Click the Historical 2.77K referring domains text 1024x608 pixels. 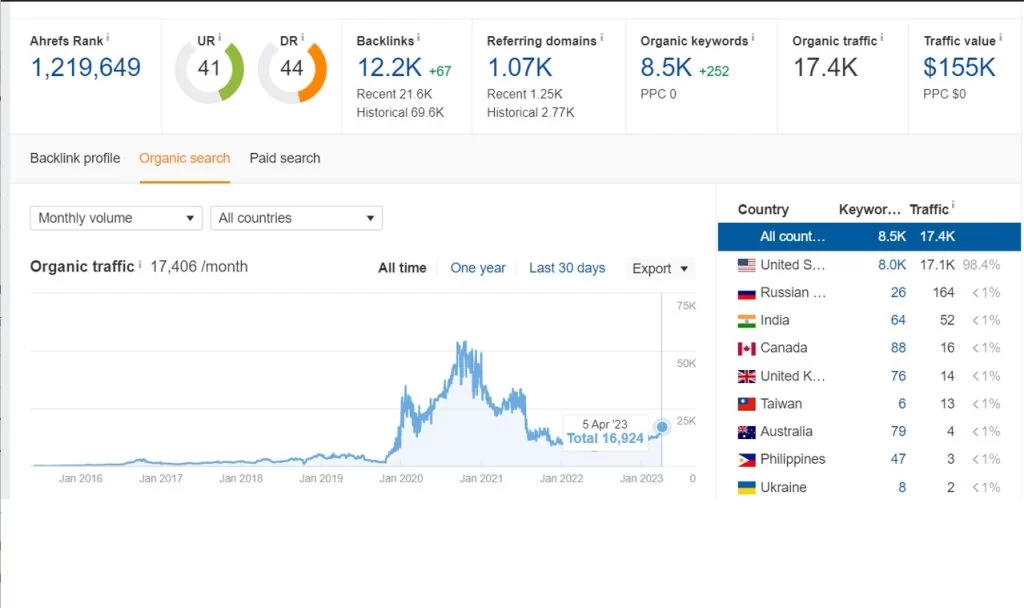[530, 112]
